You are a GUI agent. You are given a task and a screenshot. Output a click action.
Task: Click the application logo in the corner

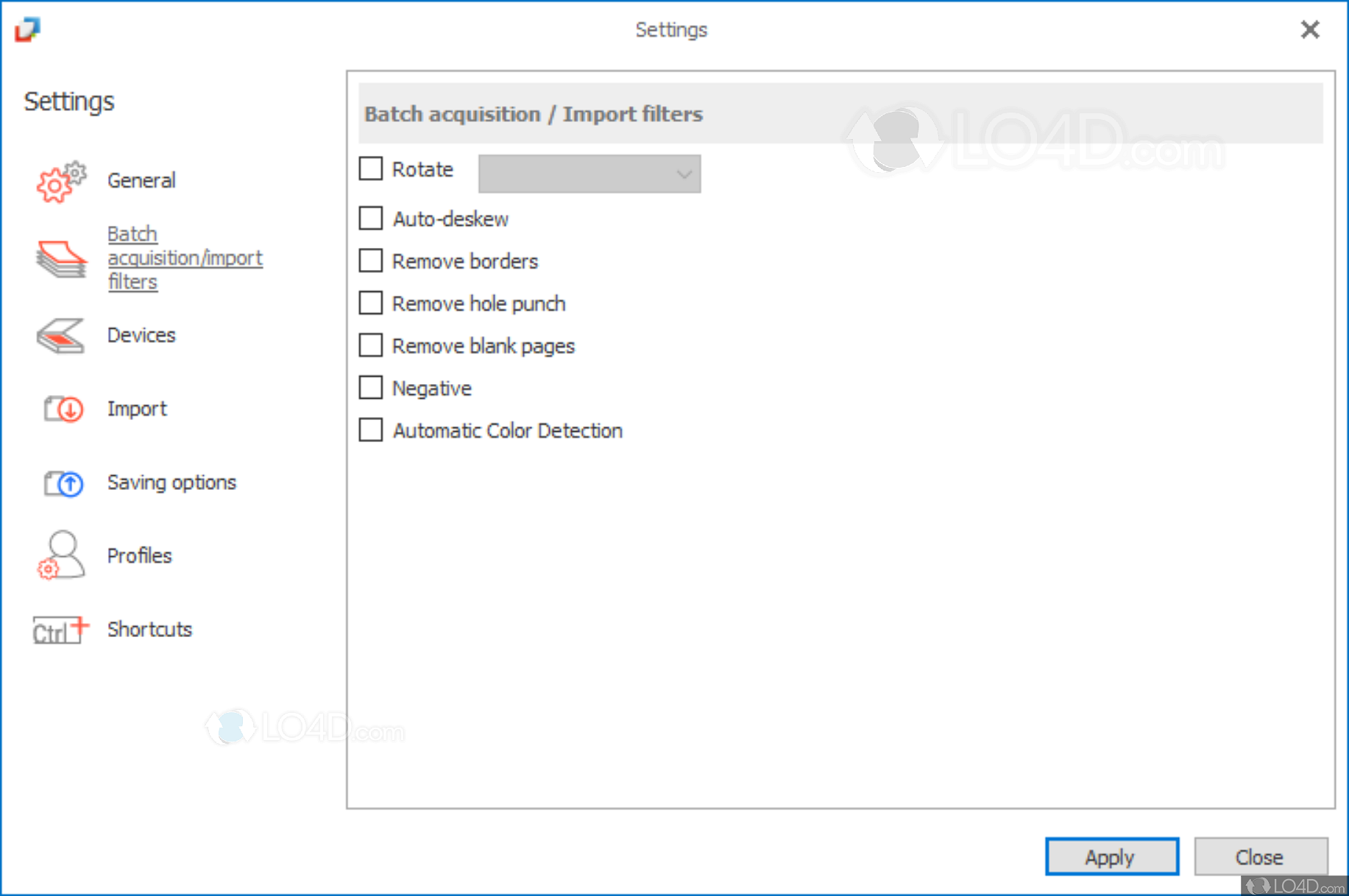pyautogui.click(x=26, y=29)
